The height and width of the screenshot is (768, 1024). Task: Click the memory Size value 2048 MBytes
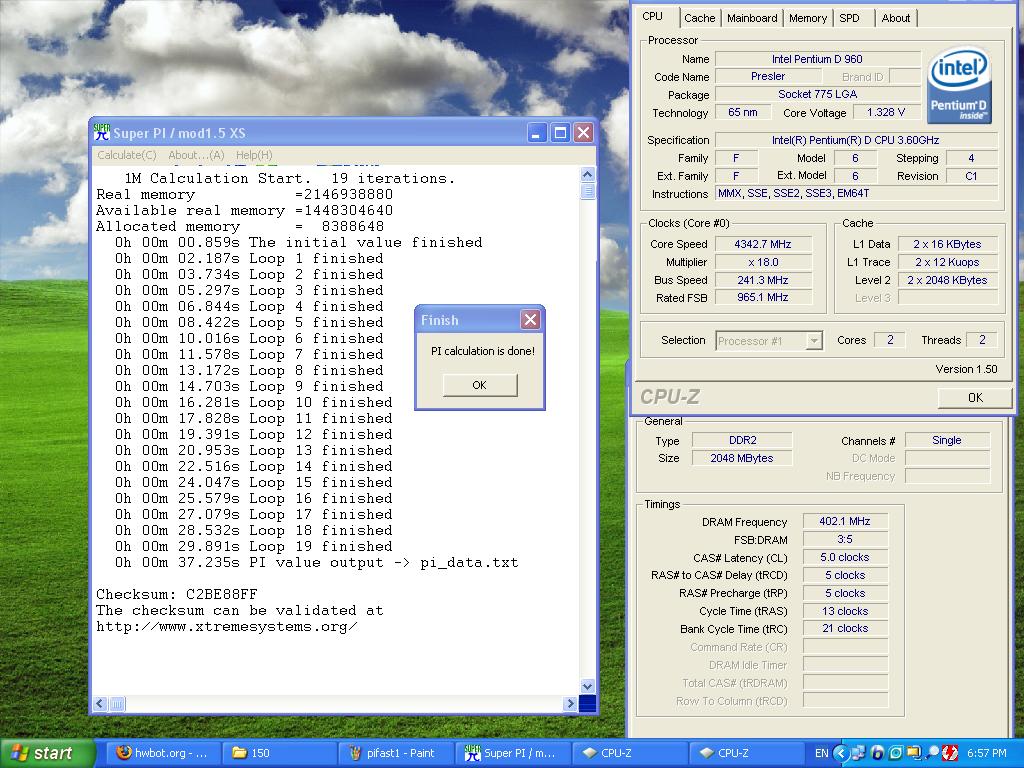[x=742, y=458]
